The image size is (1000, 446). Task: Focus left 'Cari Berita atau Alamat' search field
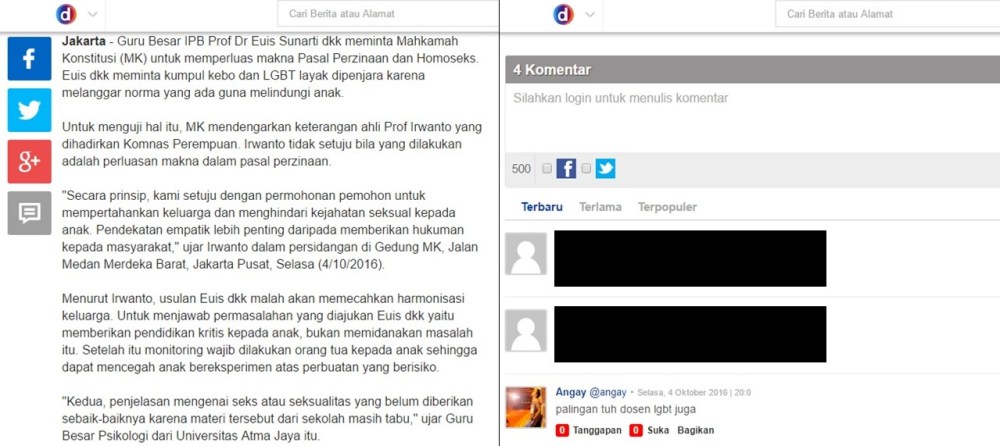(x=388, y=14)
